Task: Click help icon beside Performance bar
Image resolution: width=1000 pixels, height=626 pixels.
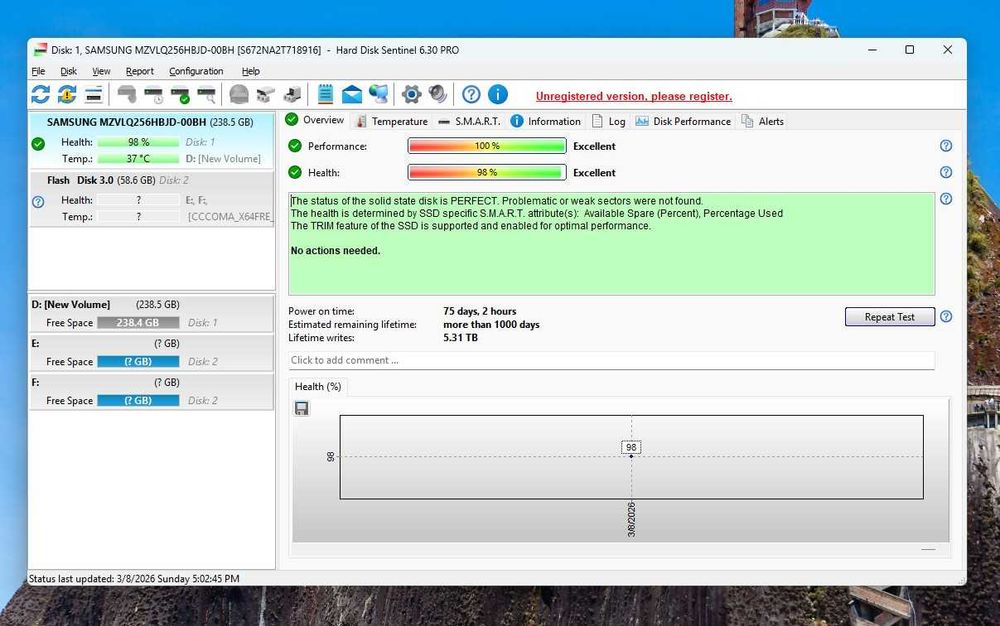Action: click(x=946, y=146)
